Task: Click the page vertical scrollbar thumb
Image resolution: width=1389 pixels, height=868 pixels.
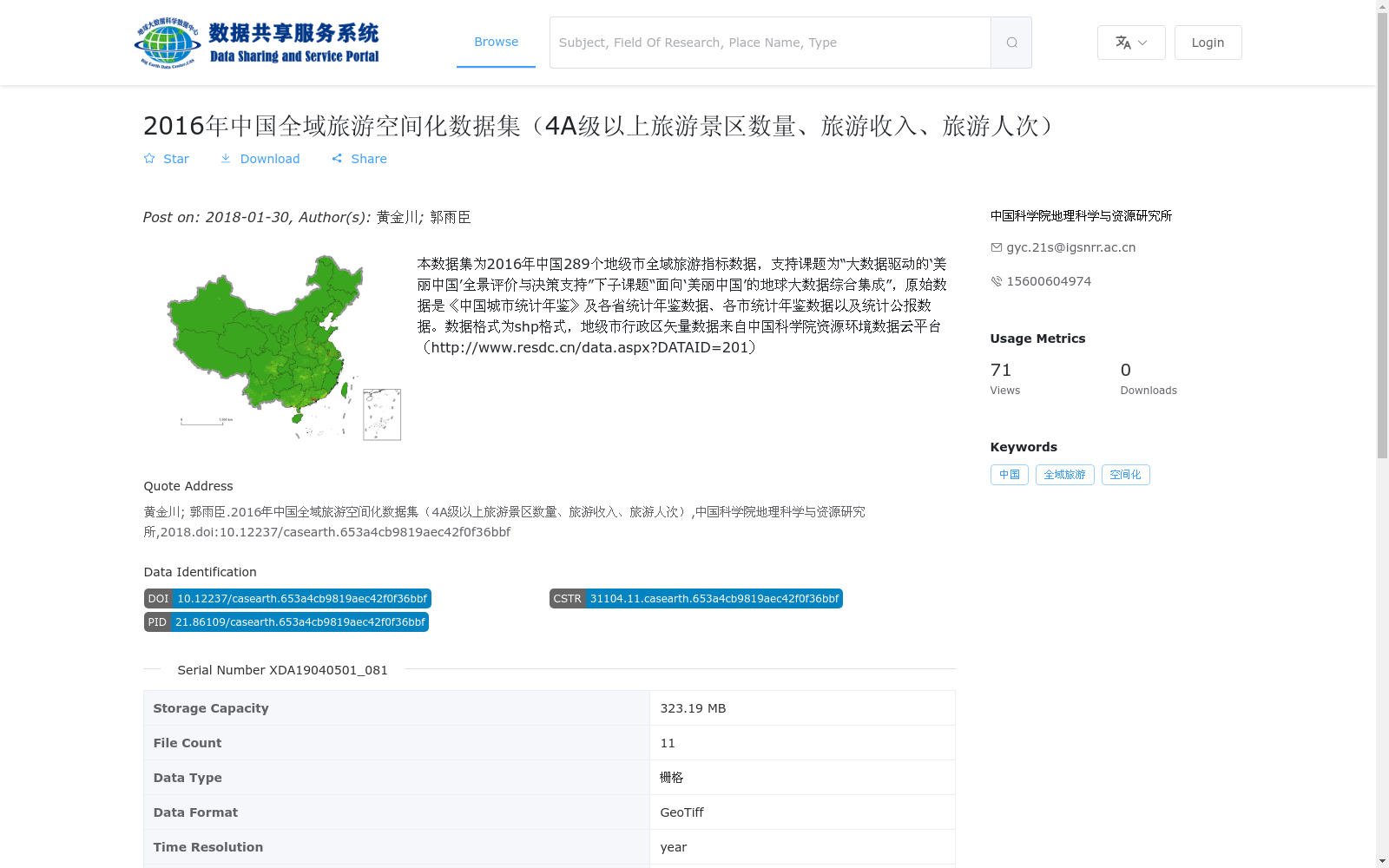Action: pyautogui.click(x=1383, y=234)
